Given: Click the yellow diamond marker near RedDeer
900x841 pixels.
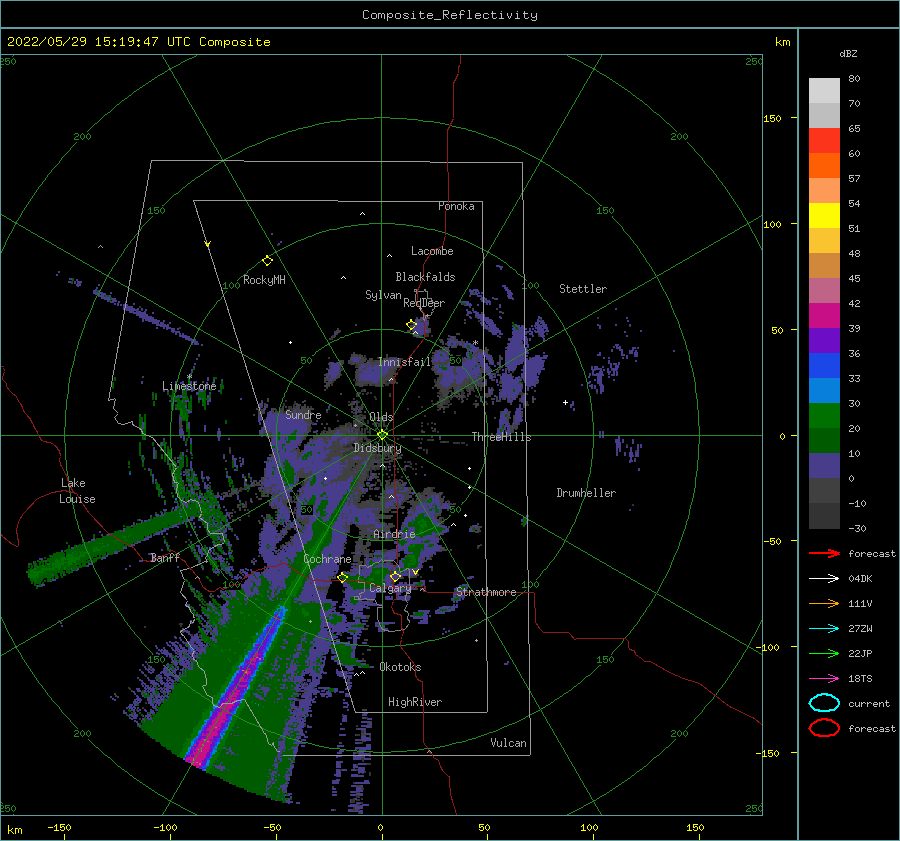Looking at the screenshot, I should click(x=412, y=325).
